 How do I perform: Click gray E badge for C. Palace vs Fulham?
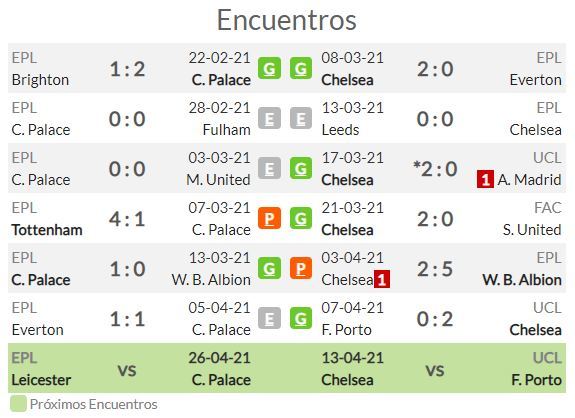click(x=269, y=118)
